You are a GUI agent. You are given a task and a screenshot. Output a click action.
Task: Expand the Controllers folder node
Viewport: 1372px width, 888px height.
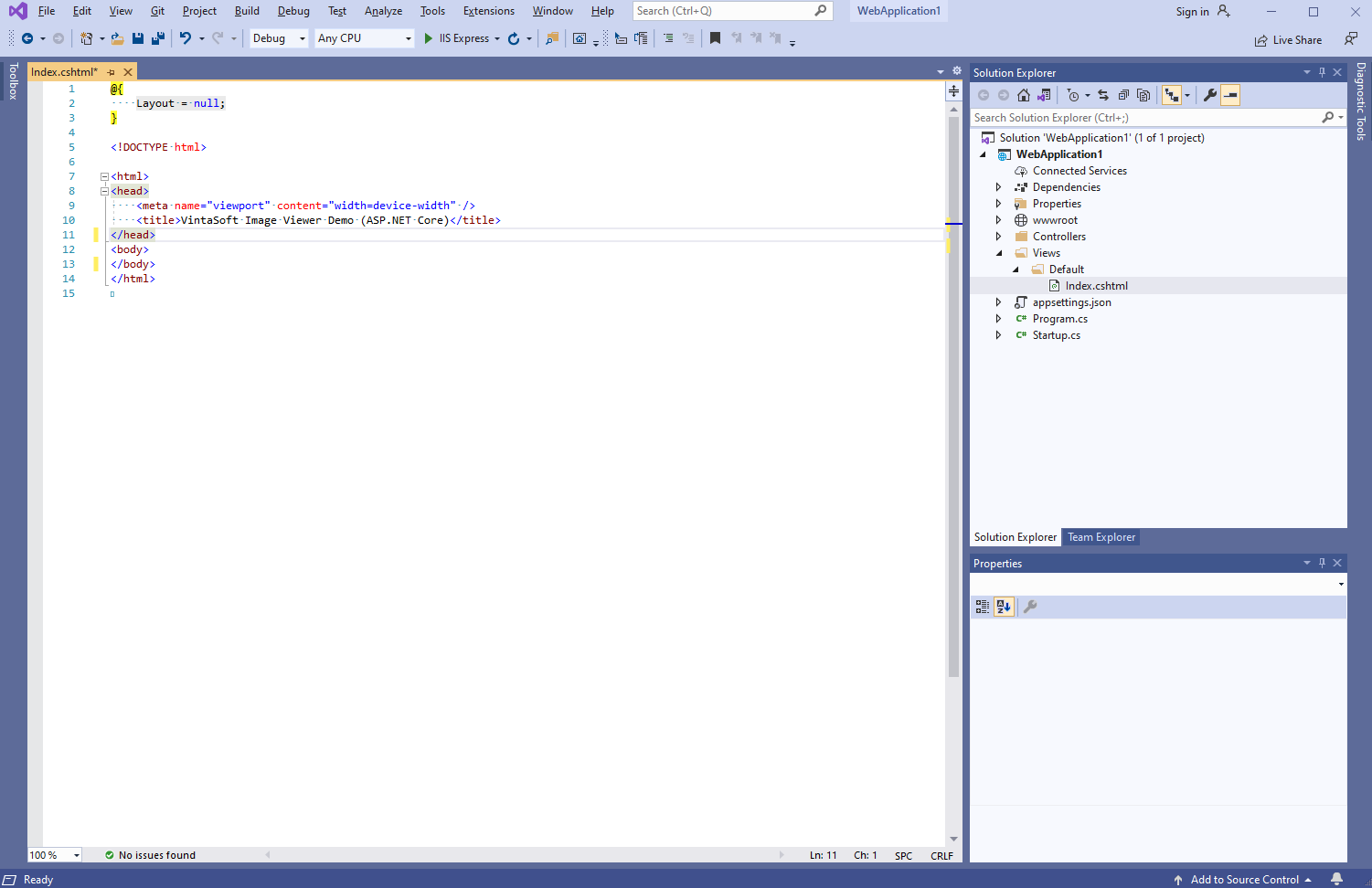(x=998, y=237)
